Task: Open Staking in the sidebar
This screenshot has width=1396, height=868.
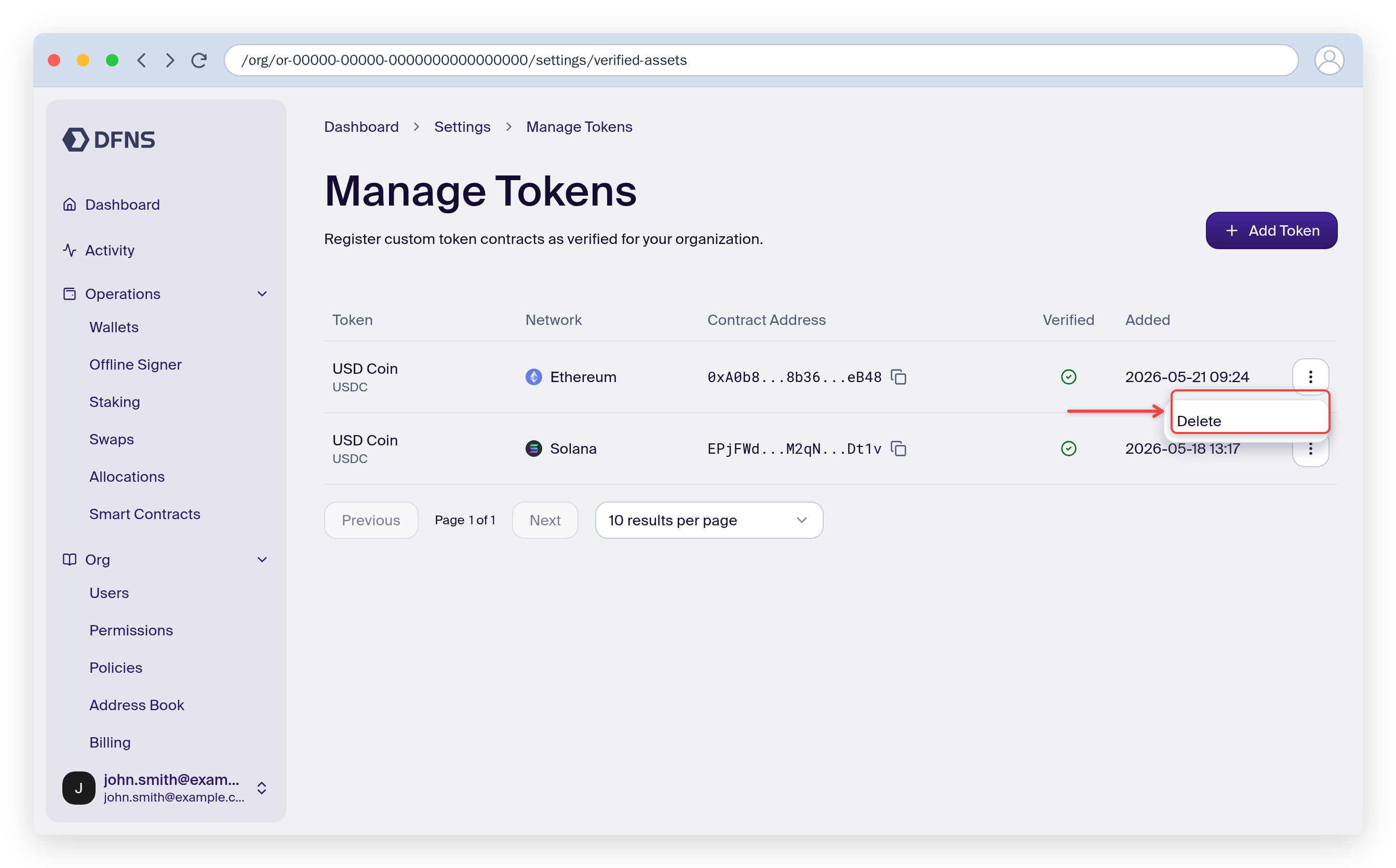Action: pyautogui.click(x=115, y=402)
